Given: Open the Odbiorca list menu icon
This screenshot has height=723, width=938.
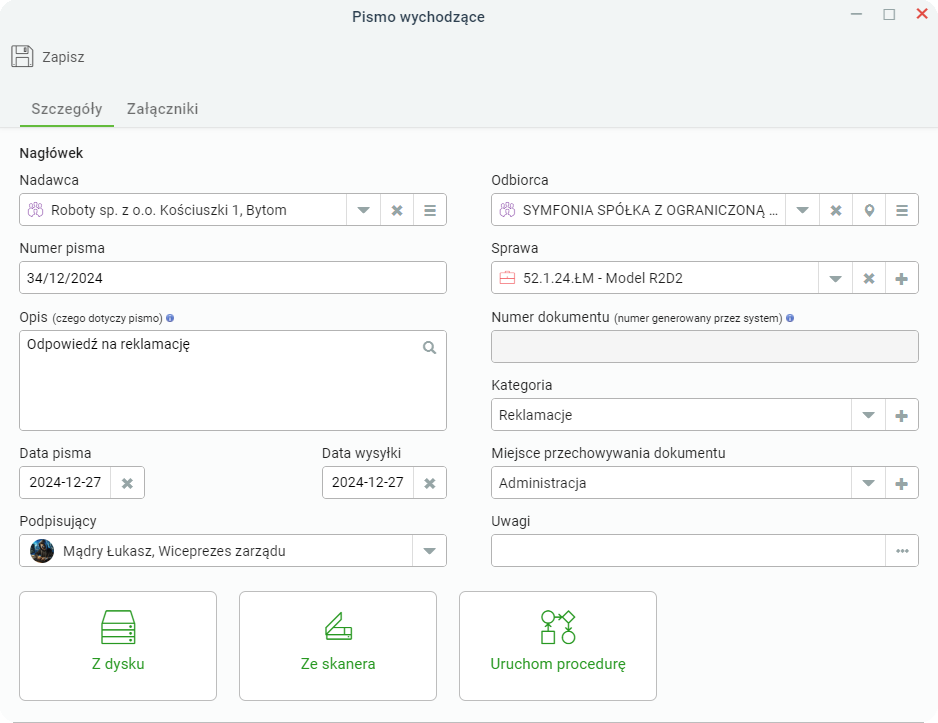Looking at the screenshot, I should coord(902,210).
